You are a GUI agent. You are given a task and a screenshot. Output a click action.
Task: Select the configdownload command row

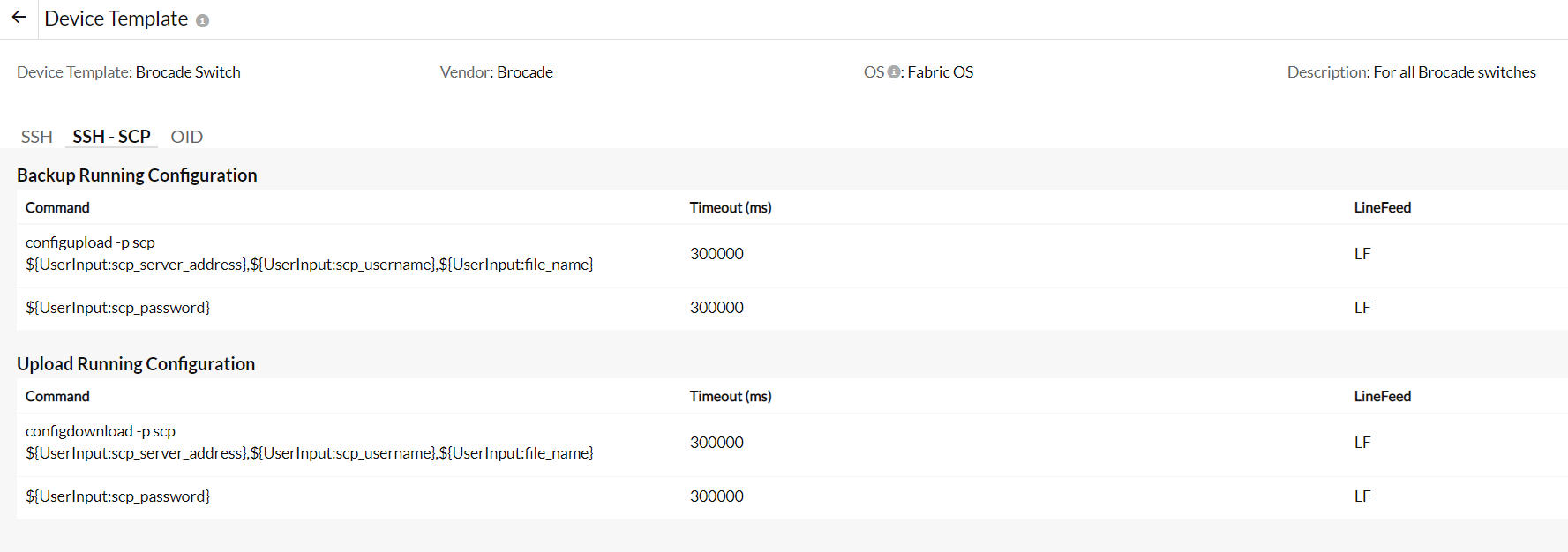[x=309, y=442]
